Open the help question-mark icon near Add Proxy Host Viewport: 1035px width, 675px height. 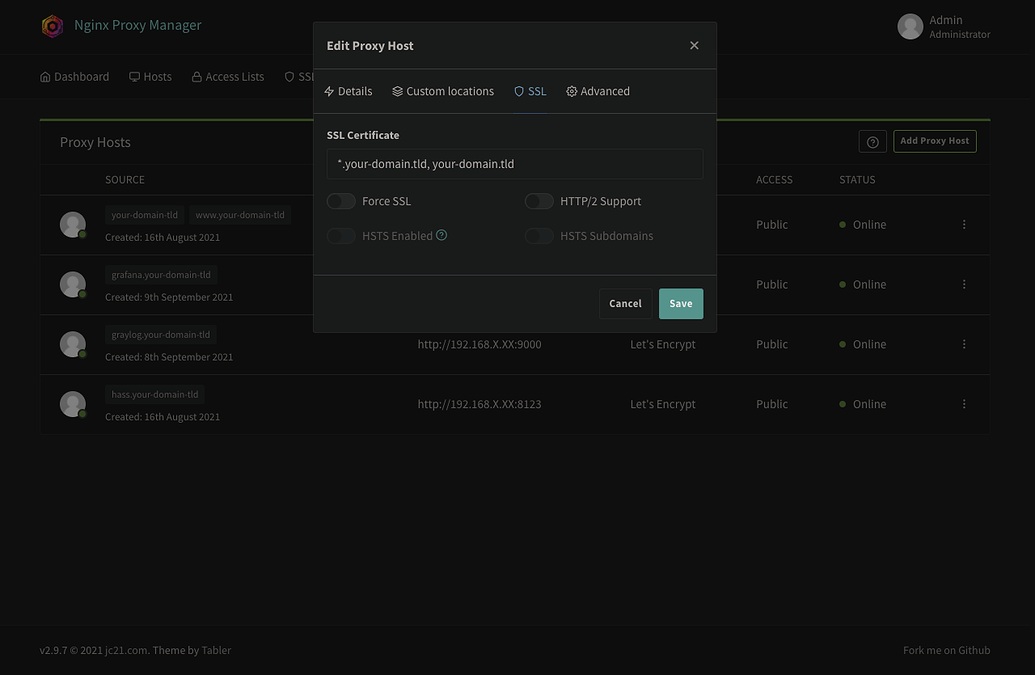click(872, 141)
